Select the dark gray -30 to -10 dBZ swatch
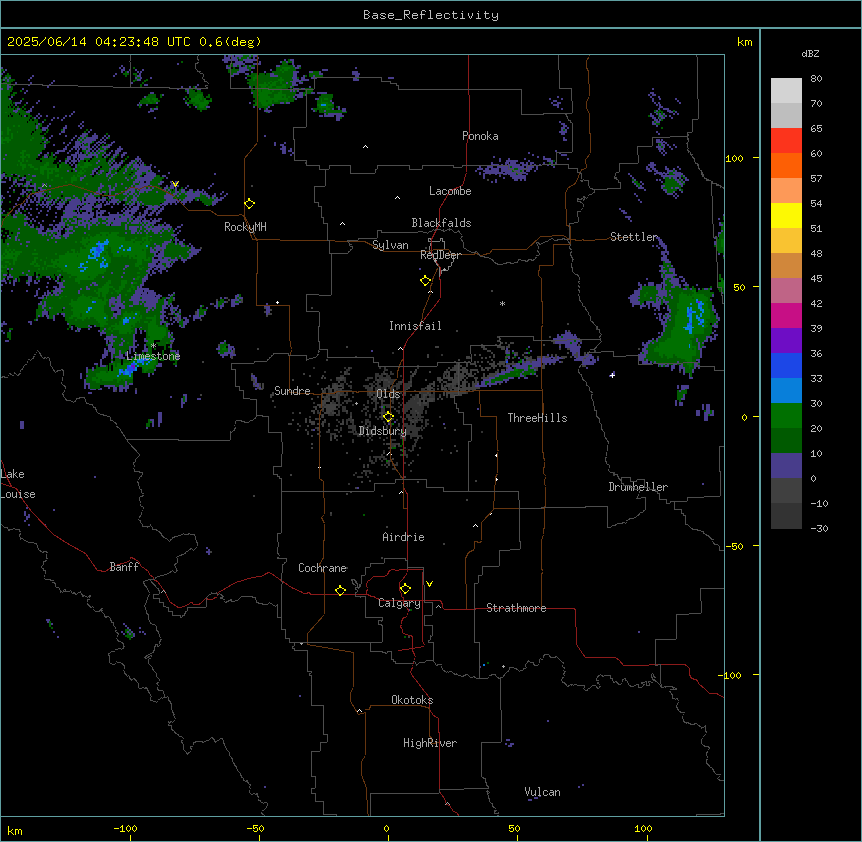Image resolution: width=862 pixels, height=842 pixels. point(786,516)
